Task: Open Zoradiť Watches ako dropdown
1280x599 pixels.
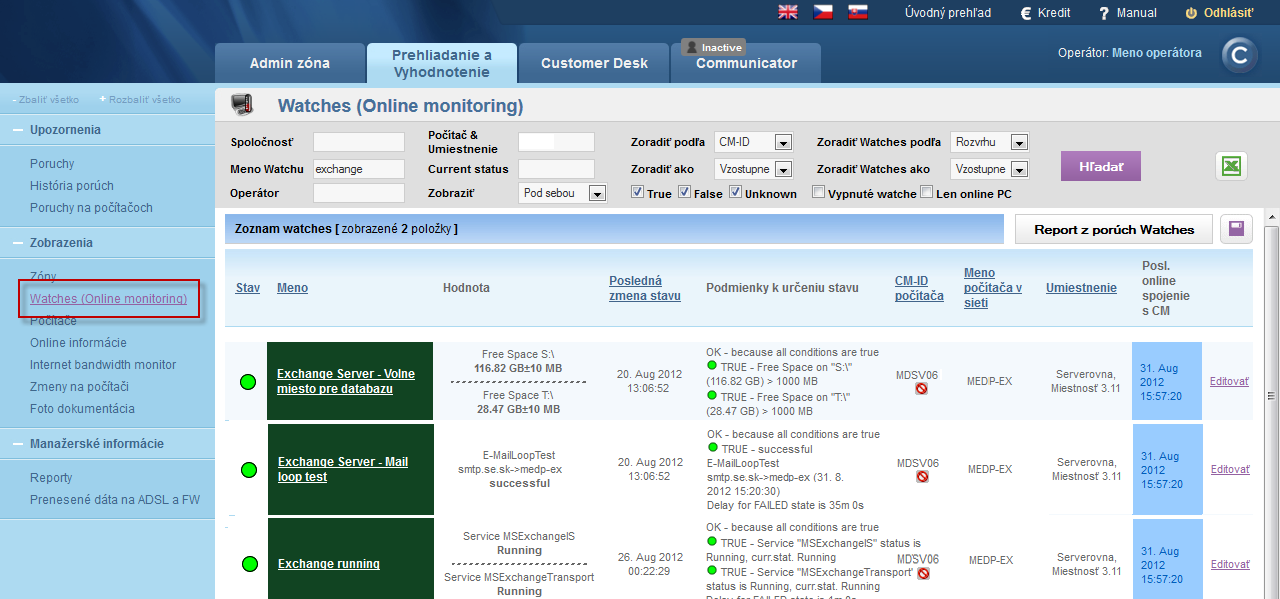Action: pos(989,169)
